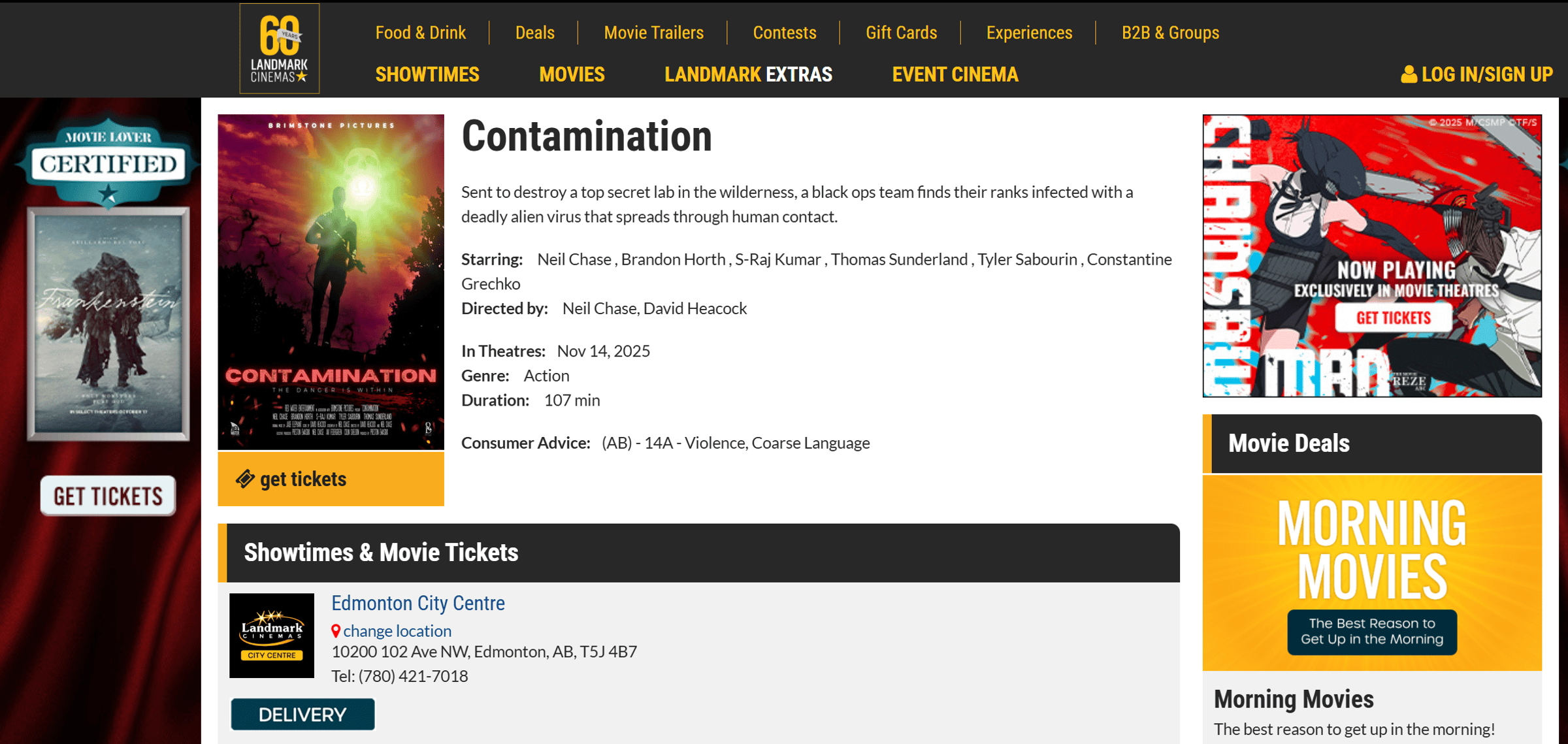Click the Contamination movie poster
Screen dimensions: 1568x744
[331, 282]
